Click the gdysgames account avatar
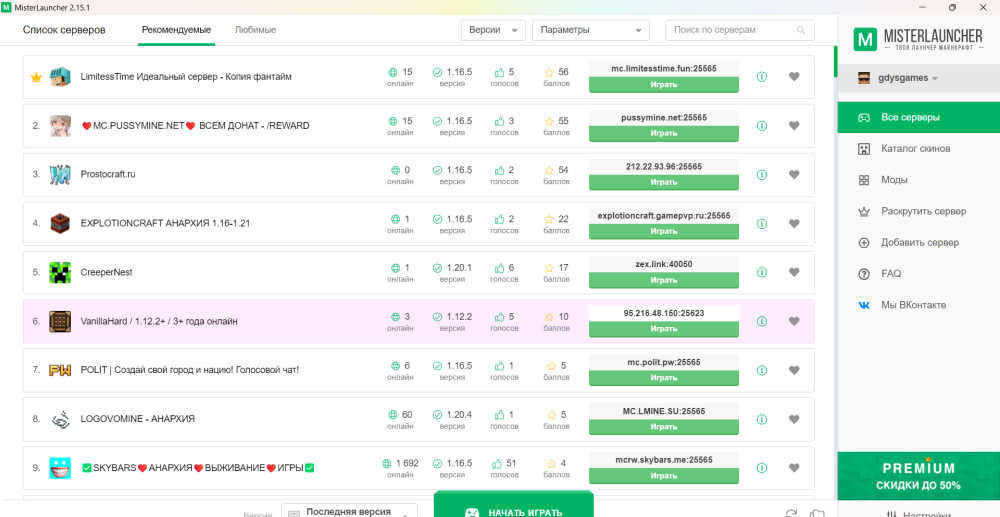The width and height of the screenshot is (1000, 517). point(864,78)
